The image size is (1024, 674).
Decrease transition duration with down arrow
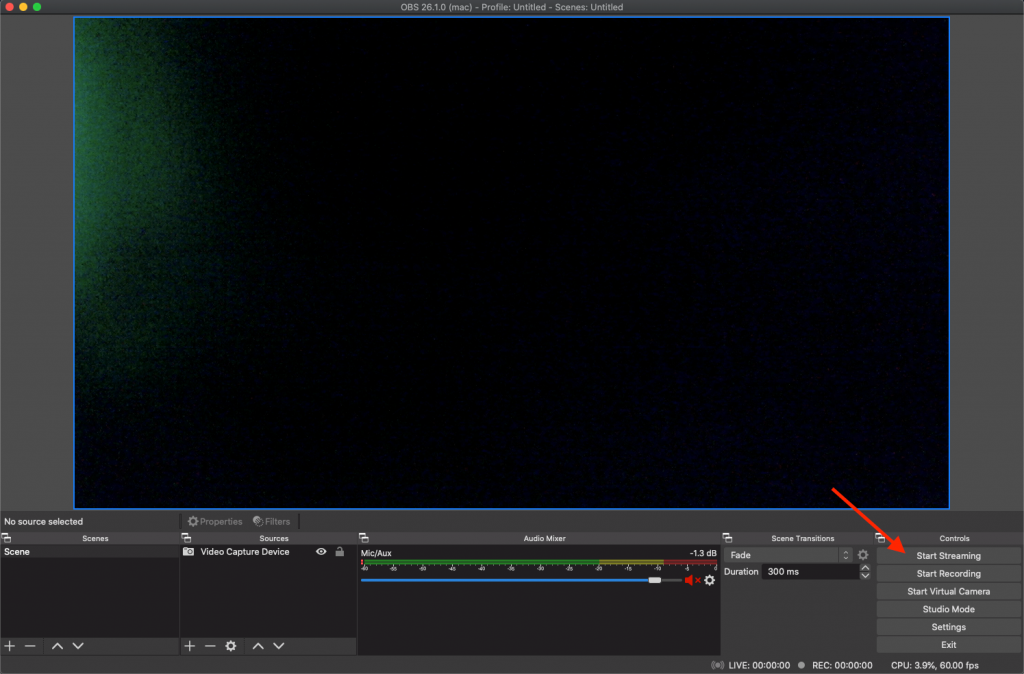tap(865, 576)
